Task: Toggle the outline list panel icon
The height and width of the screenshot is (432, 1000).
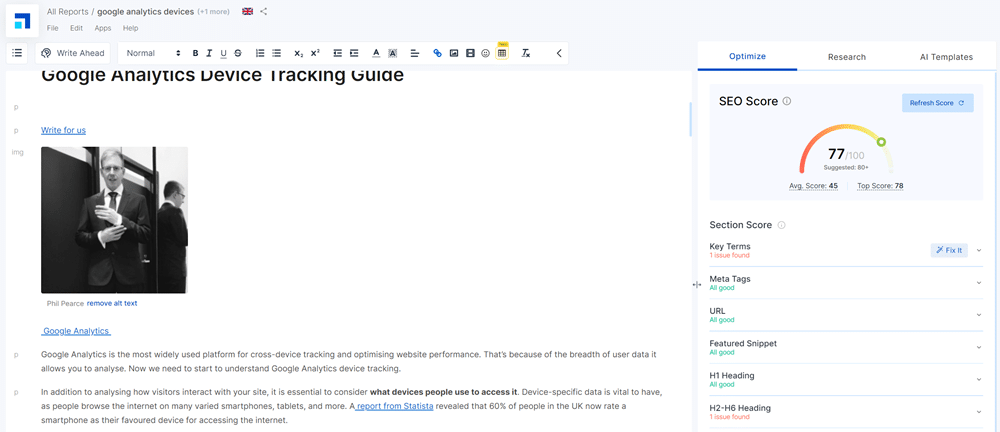Action: [x=17, y=53]
